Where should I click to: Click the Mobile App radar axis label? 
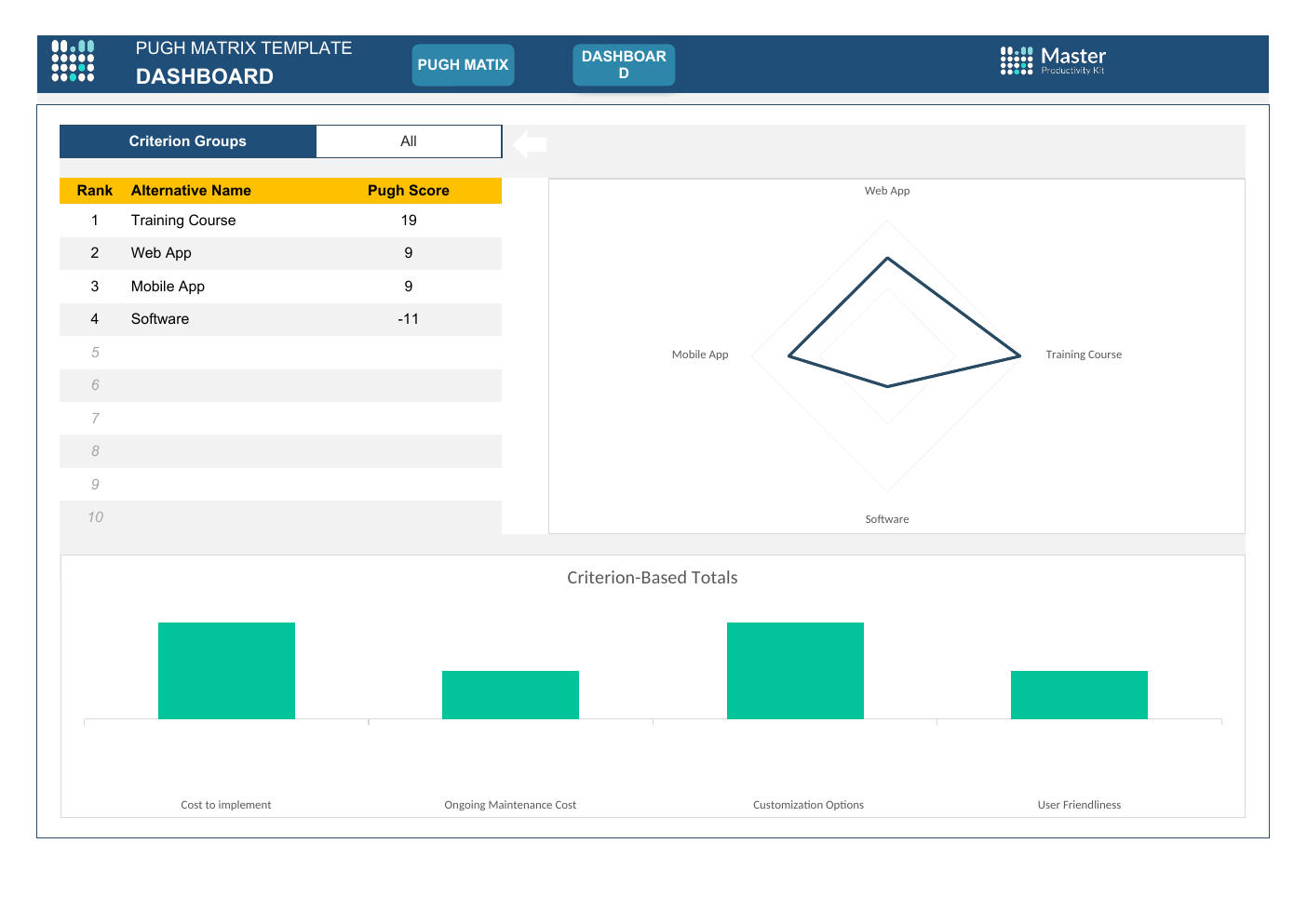tap(700, 355)
